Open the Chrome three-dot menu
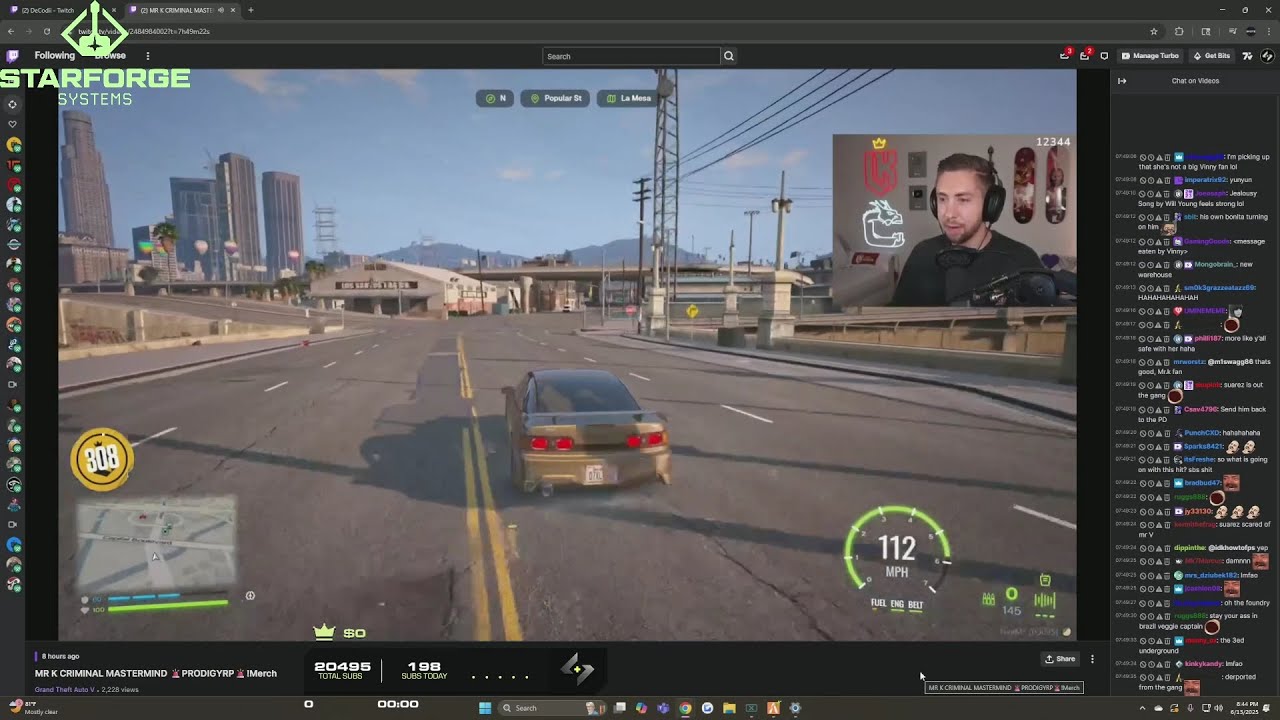 tap(1268, 31)
